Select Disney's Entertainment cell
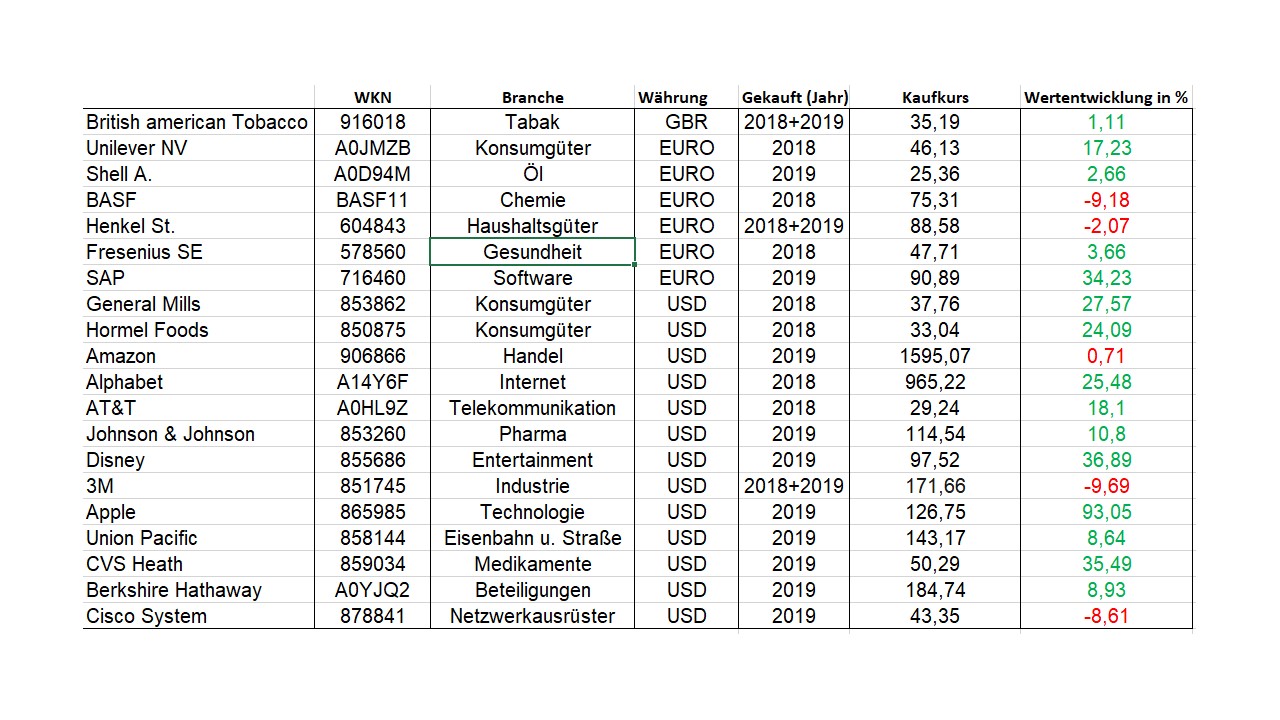 pos(532,460)
